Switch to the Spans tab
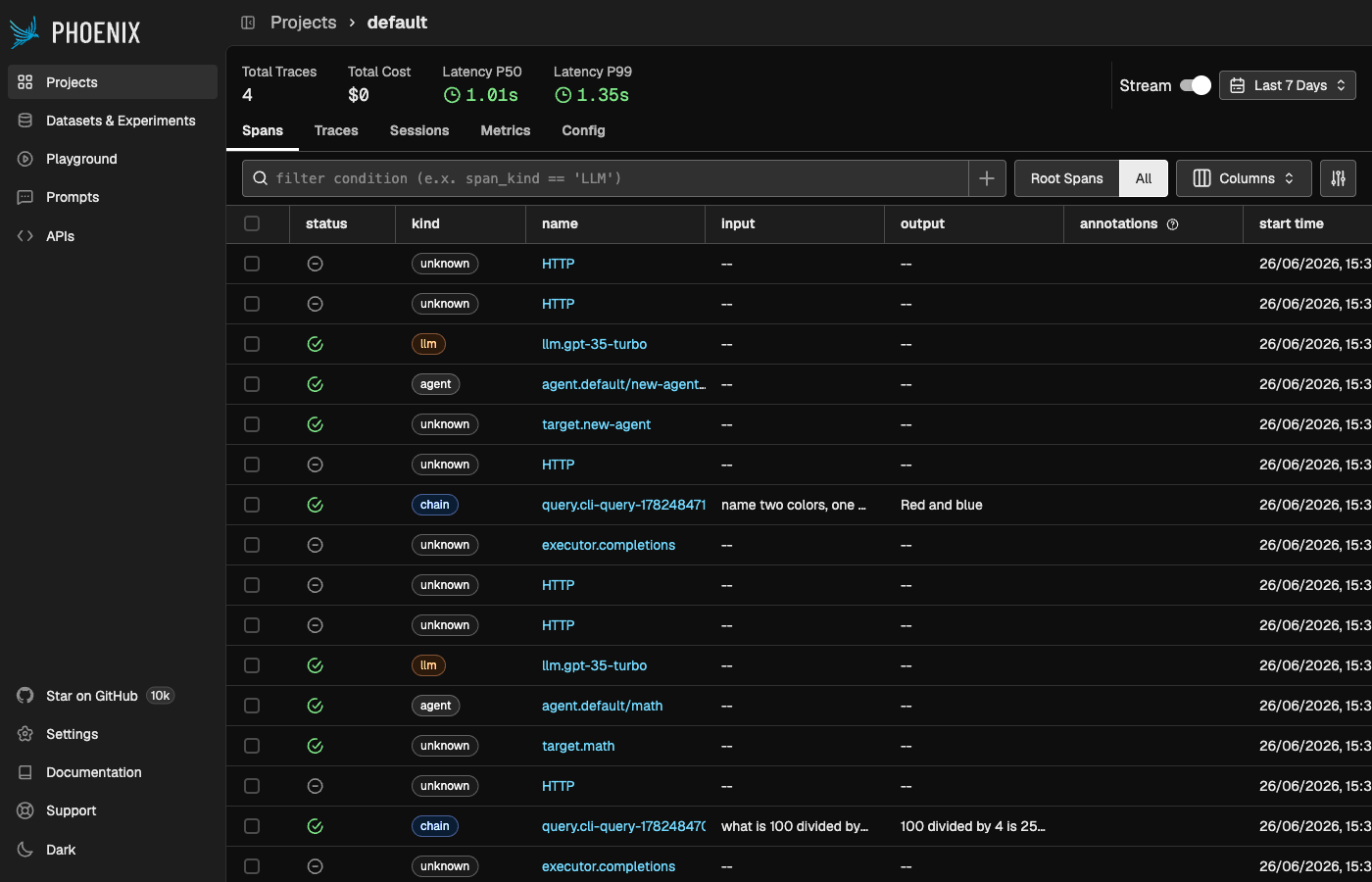Image resolution: width=1372 pixels, height=882 pixels. click(x=263, y=130)
